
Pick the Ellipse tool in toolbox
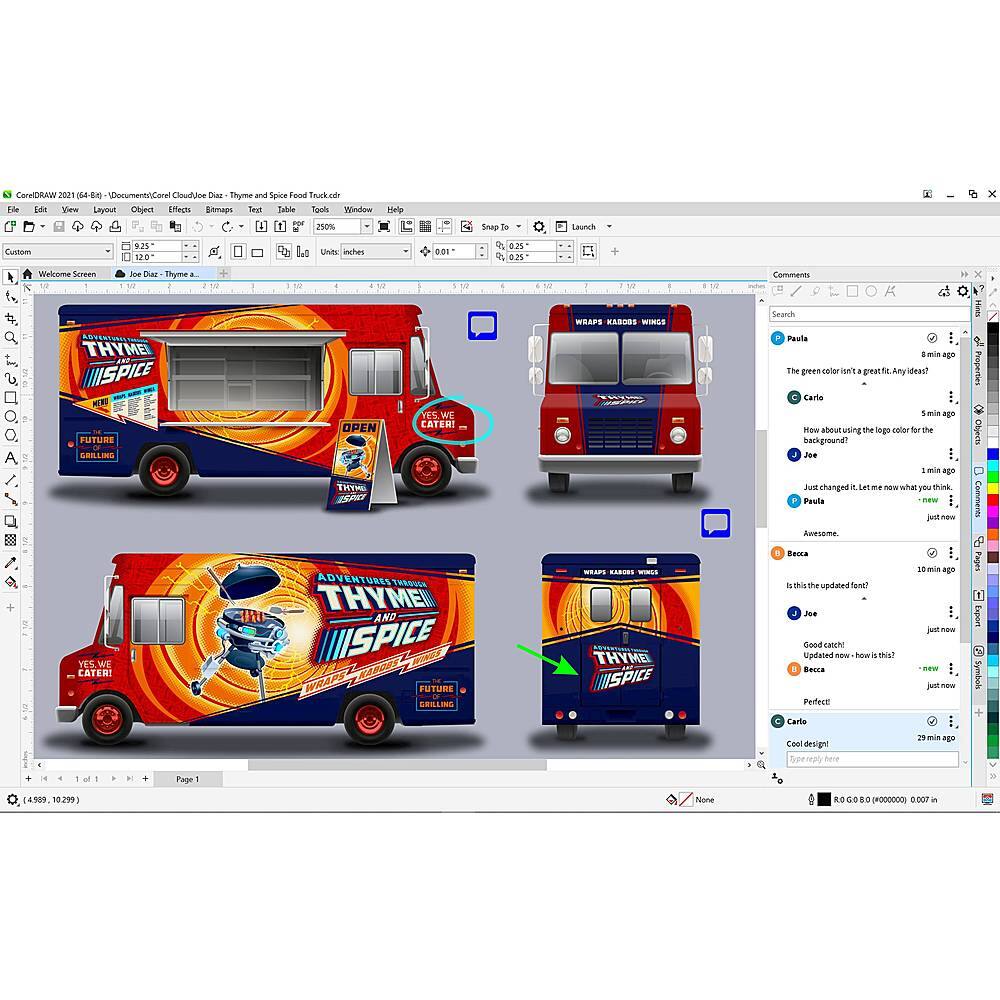[11, 416]
